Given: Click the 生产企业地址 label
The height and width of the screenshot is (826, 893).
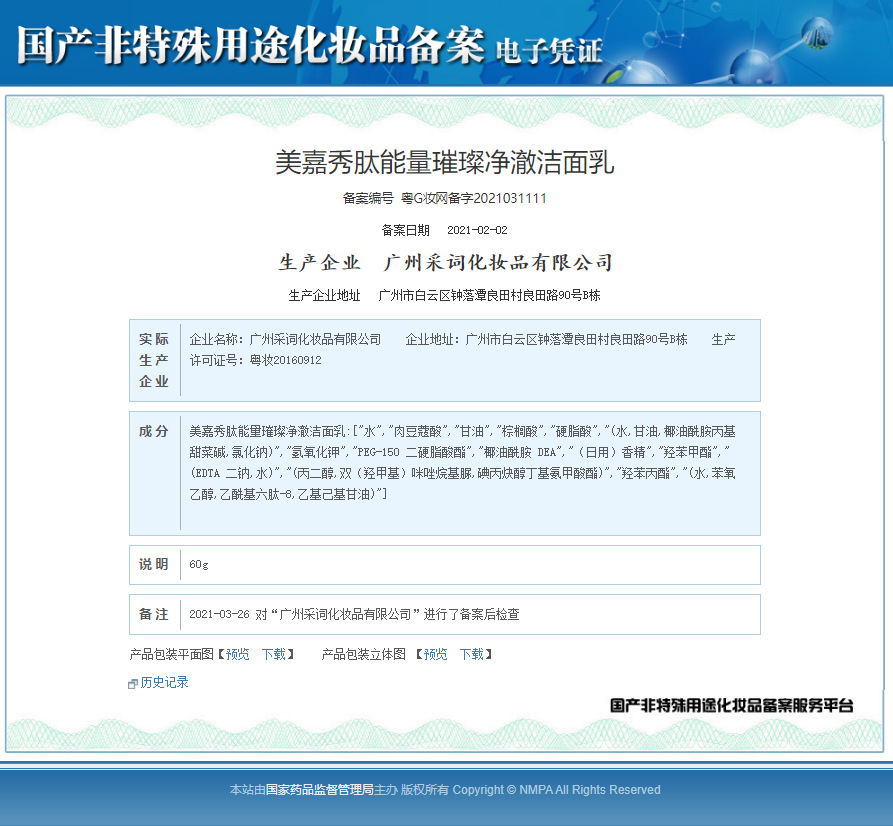Looking at the screenshot, I should [325, 295].
